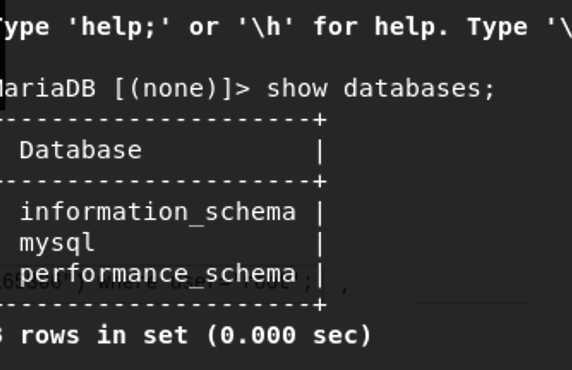Click the '>' prompt symbol
The height and width of the screenshot is (370, 572).
[x=242, y=89]
